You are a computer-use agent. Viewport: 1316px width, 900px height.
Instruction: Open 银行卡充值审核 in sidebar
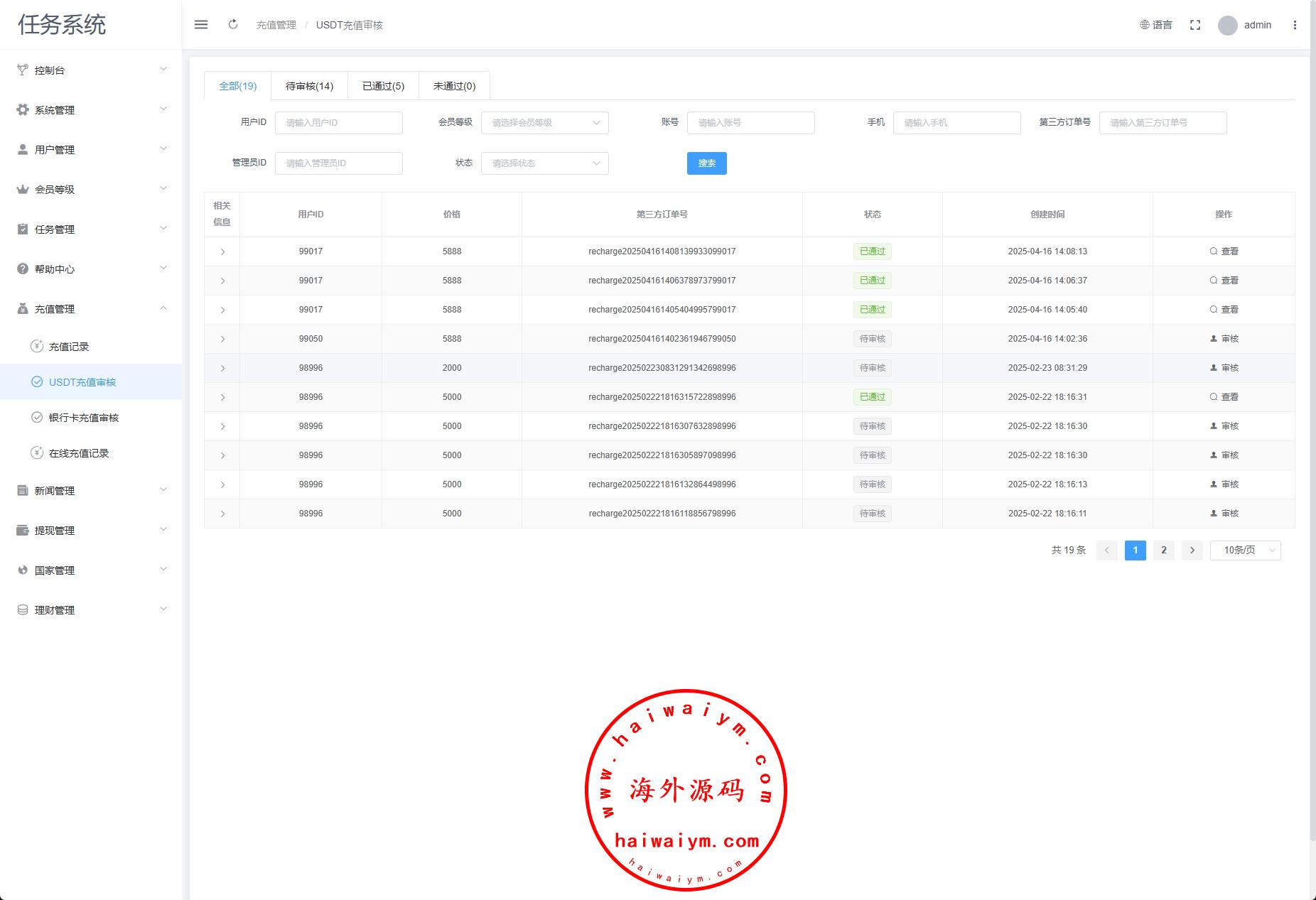(x=84, y=418)
